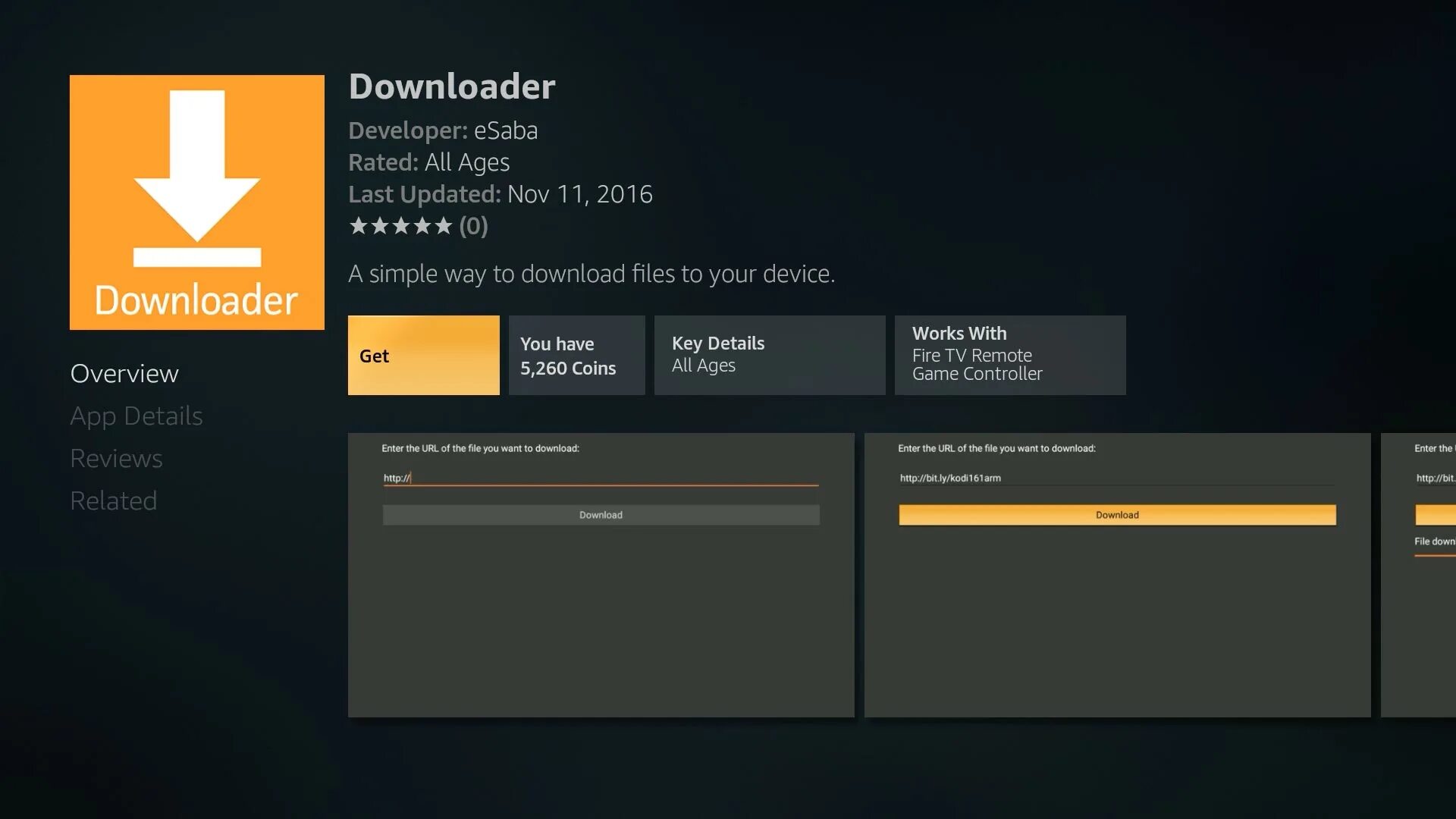Click gray Download bar in first screenshot
Viewport: 1456px width, 819px height.
(601, 515)
